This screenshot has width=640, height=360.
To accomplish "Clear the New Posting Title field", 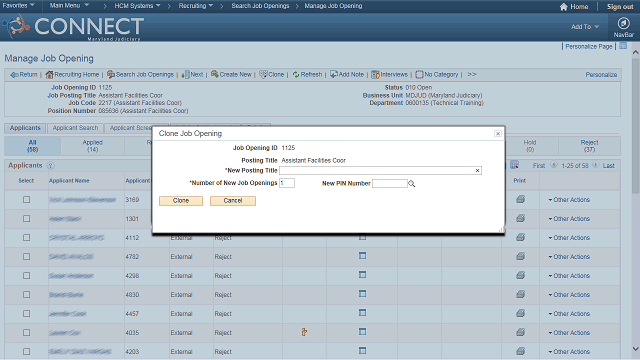I will tap(477, 171).
